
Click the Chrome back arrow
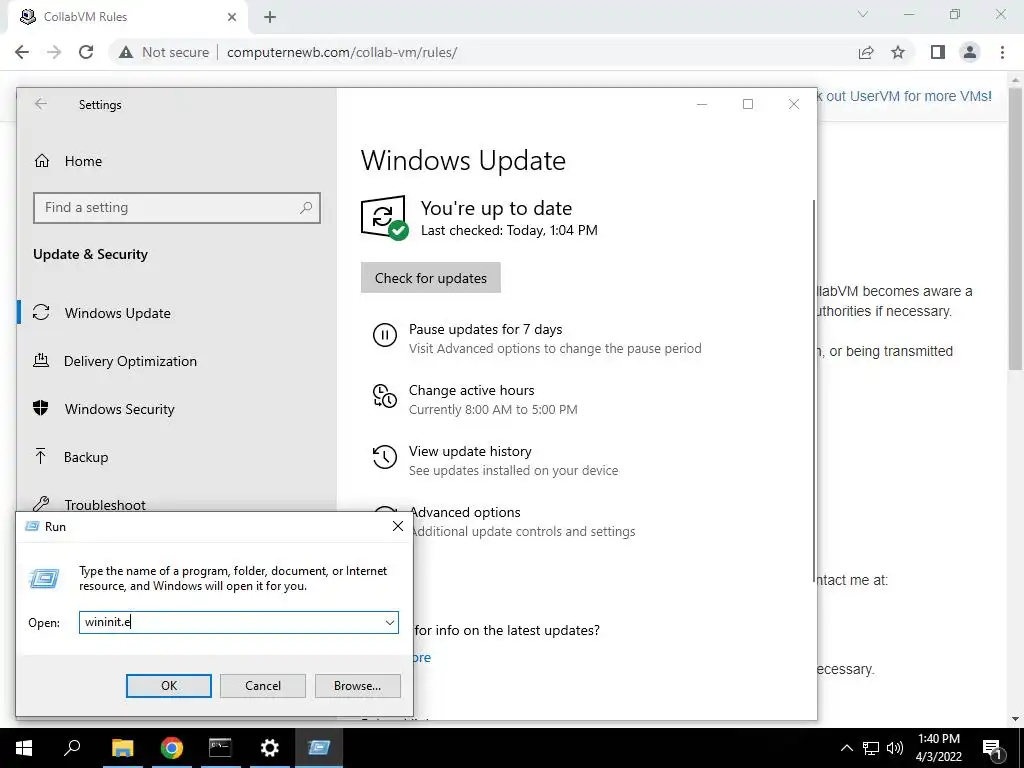(22, 52)
